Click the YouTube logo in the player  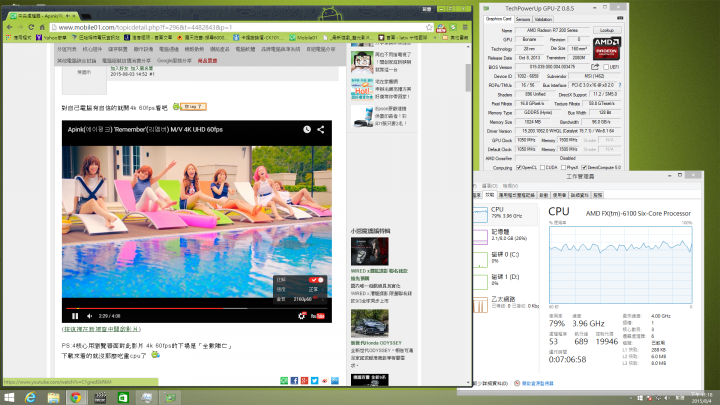coord(318,316)
